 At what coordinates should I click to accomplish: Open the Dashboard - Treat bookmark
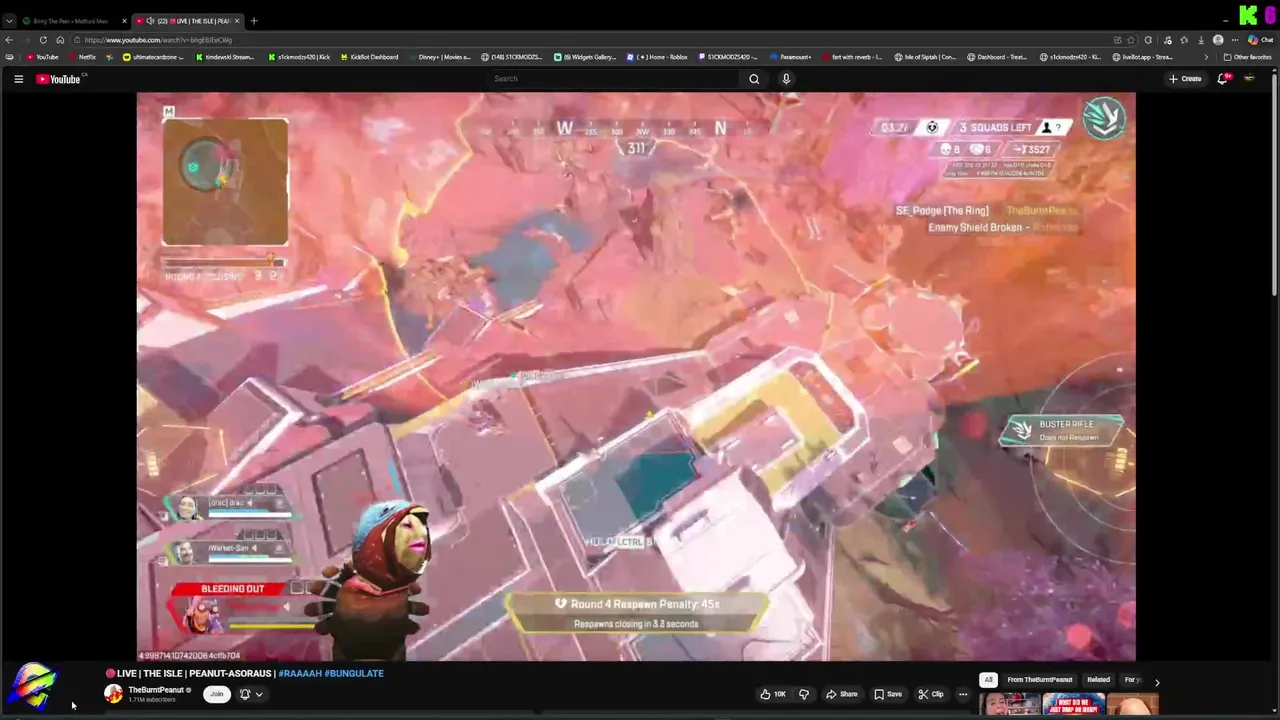click(x=998, y=57)
